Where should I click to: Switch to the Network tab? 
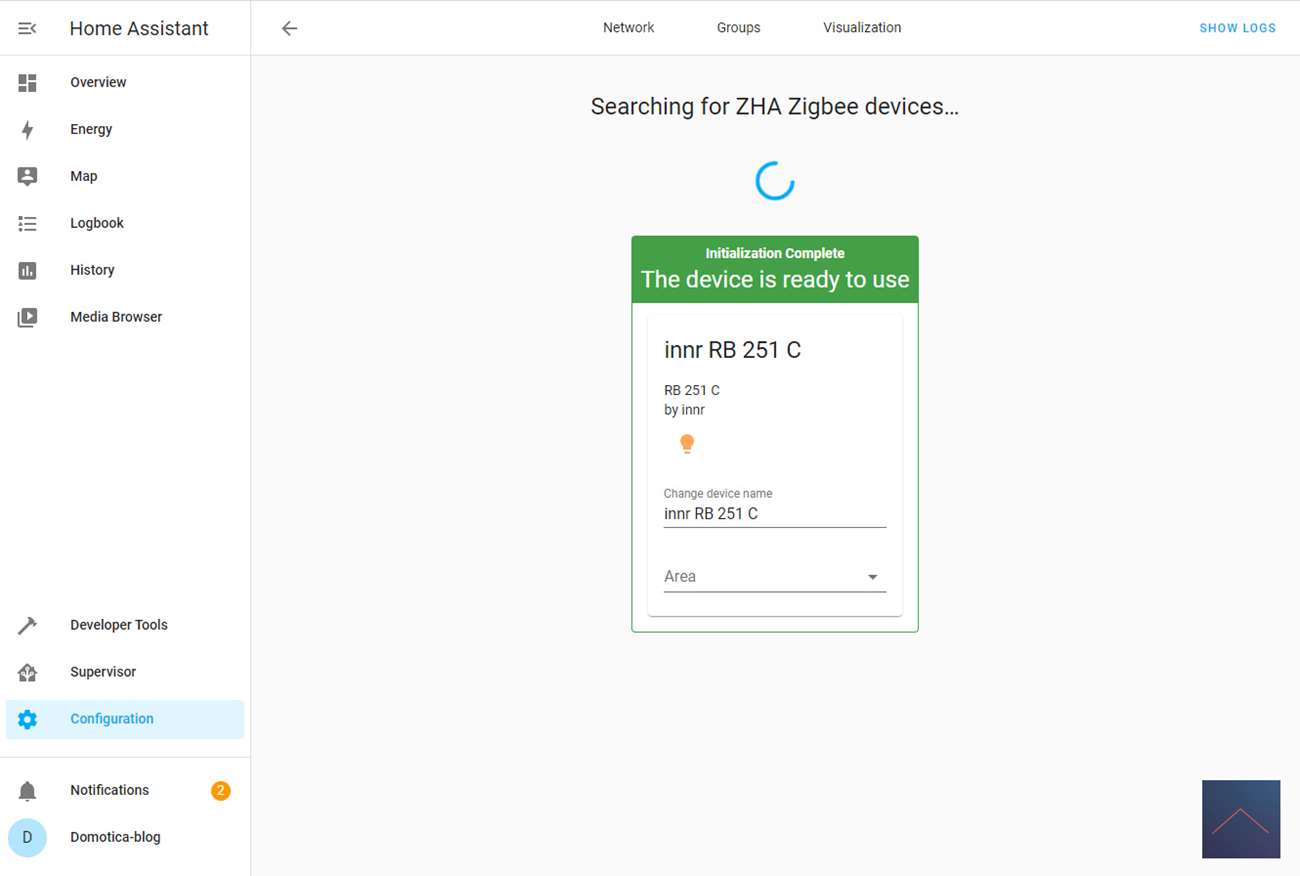pos(628,28)
